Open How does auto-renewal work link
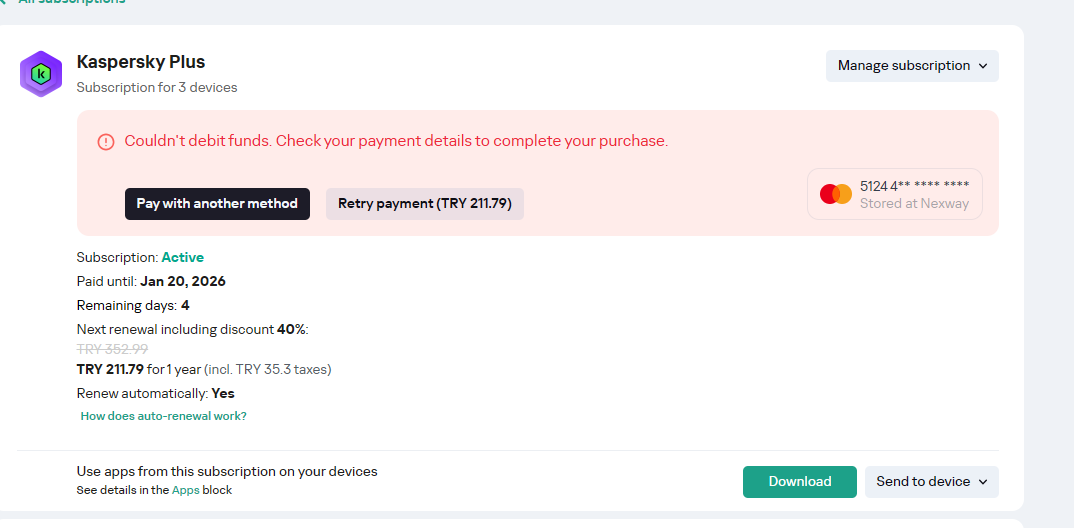The width and height of the screenshot is (1074, 528). 163,416
